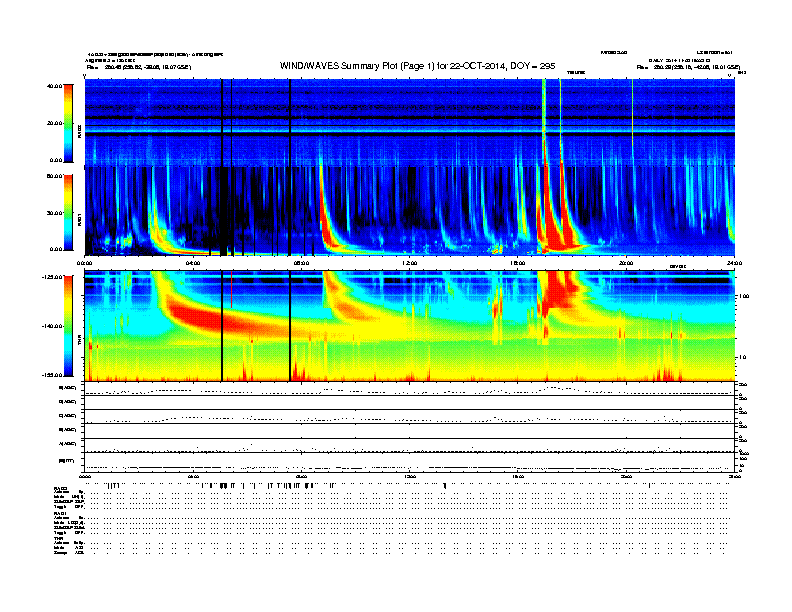Select the 60.00 tick on RAD1 color scale
This screenshot has height=612, width=792.
(54, 176)
